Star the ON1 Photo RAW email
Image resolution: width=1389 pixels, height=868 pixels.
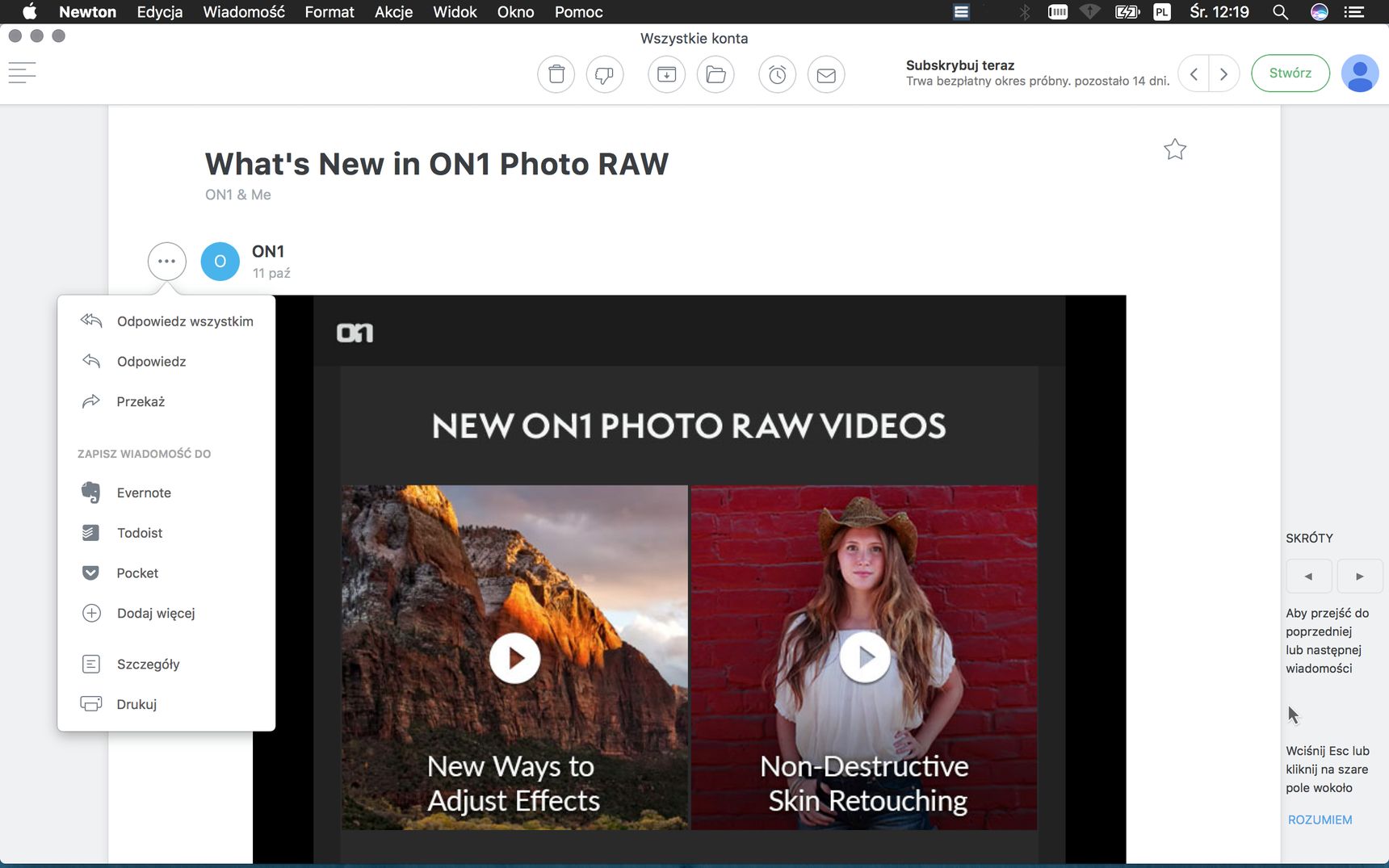pos(1175,149)
